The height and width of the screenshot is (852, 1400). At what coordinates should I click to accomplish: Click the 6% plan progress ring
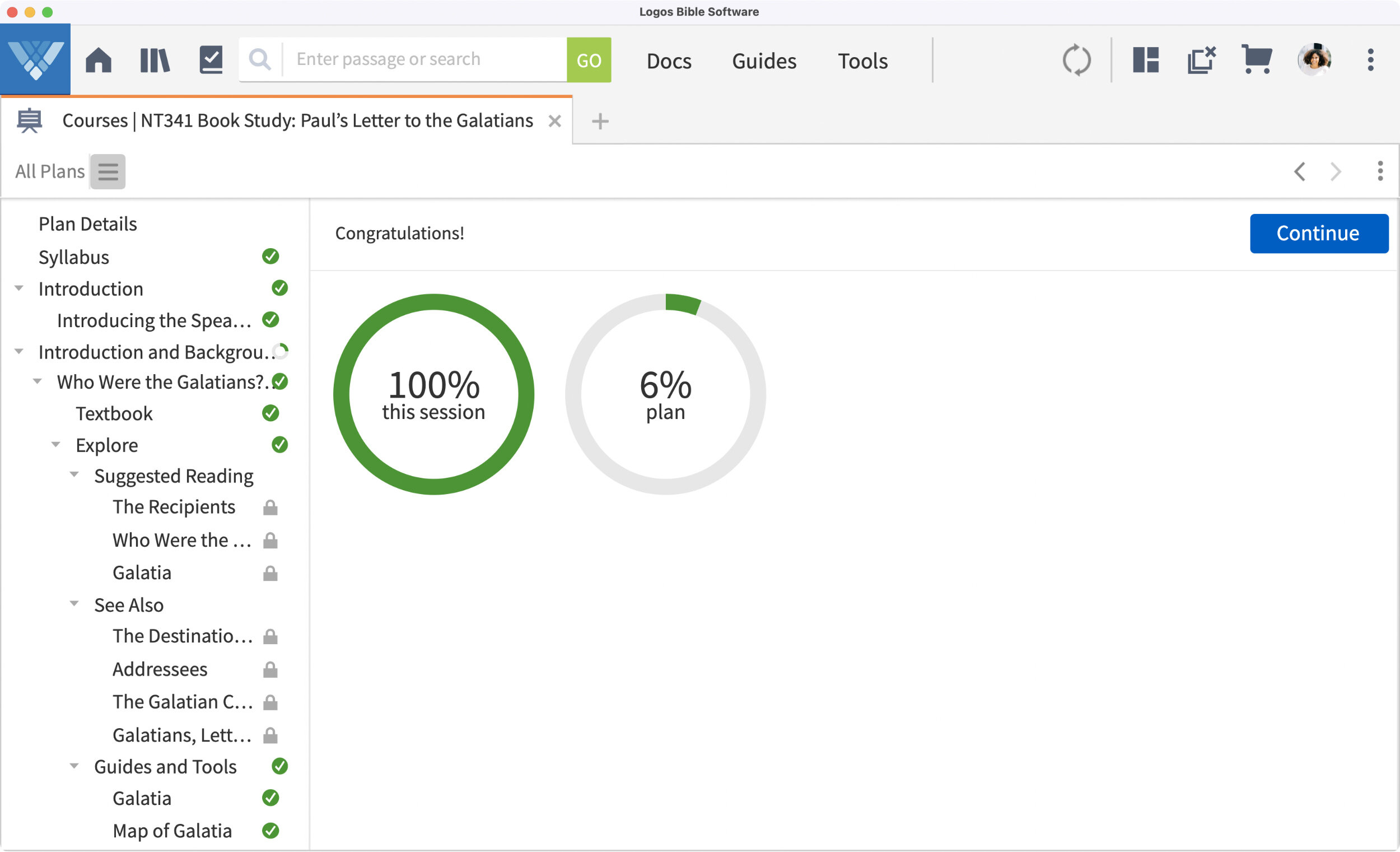click(665, 394)
